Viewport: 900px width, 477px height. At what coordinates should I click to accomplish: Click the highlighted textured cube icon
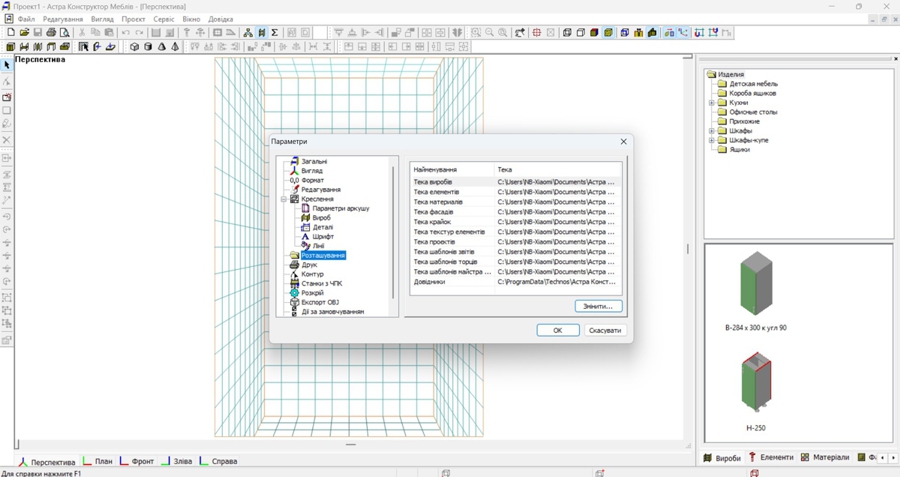[x=608, y=33]
